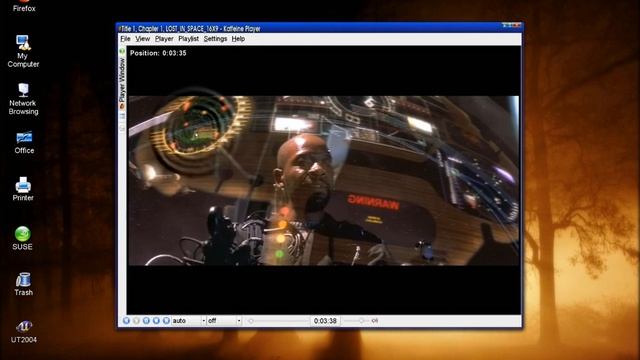Click the Next track button

tap(166, 321)
